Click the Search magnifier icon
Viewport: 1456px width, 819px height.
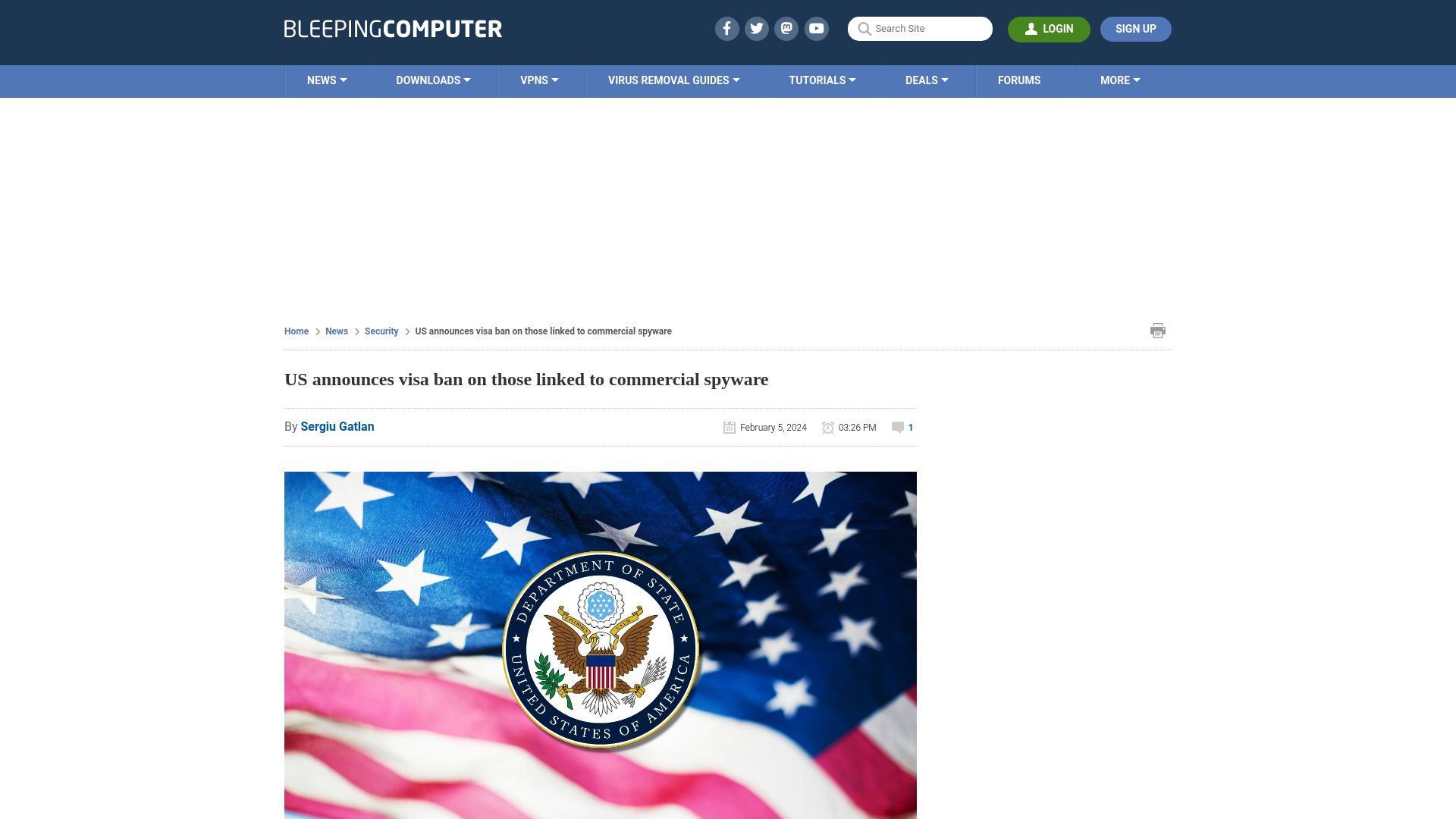coord(864,28)
